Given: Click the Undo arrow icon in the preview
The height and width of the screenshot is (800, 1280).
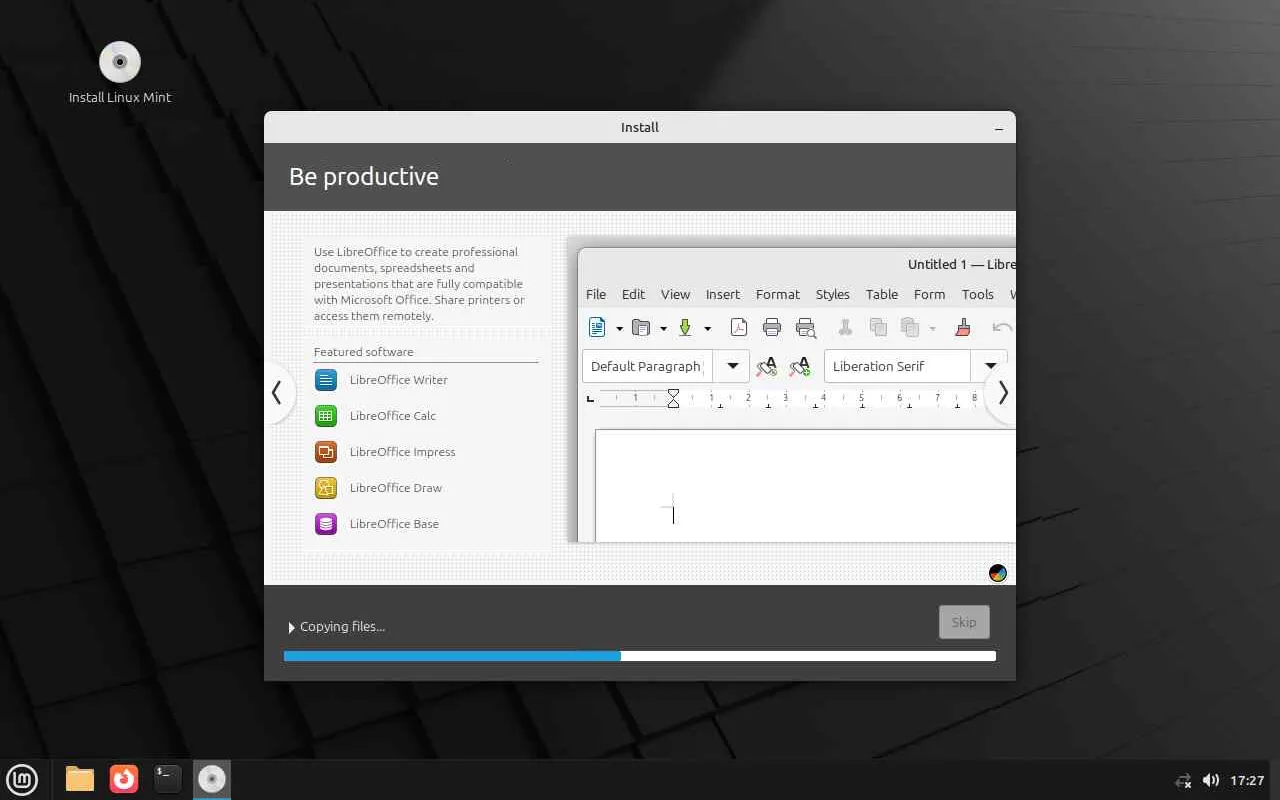Looking at the screenshot, I should [1002, 327].
